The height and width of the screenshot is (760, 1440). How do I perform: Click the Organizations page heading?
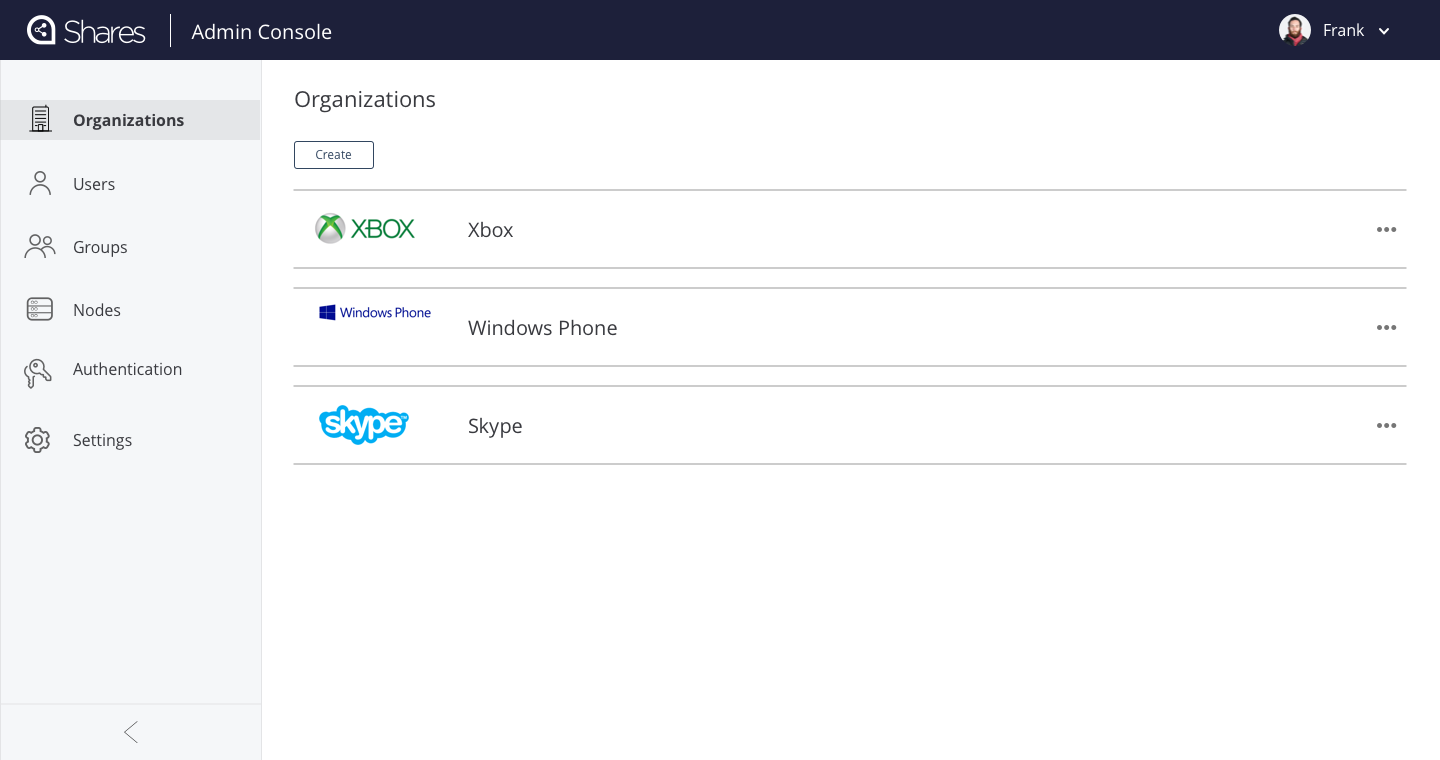pyautogui.click(x=365, y=100)
